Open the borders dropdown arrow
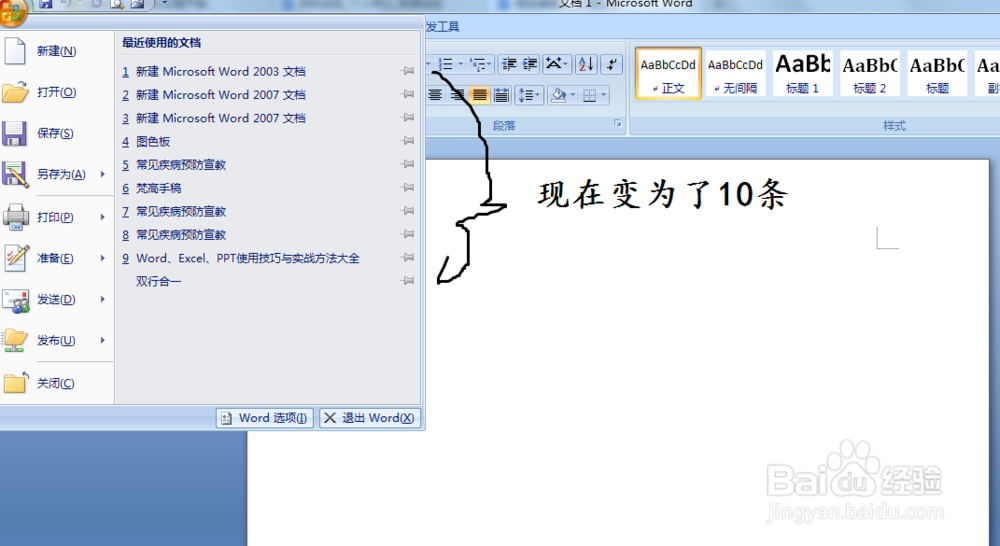The width and height of the screenshot is (1000, 546). [x=603, y=96]
